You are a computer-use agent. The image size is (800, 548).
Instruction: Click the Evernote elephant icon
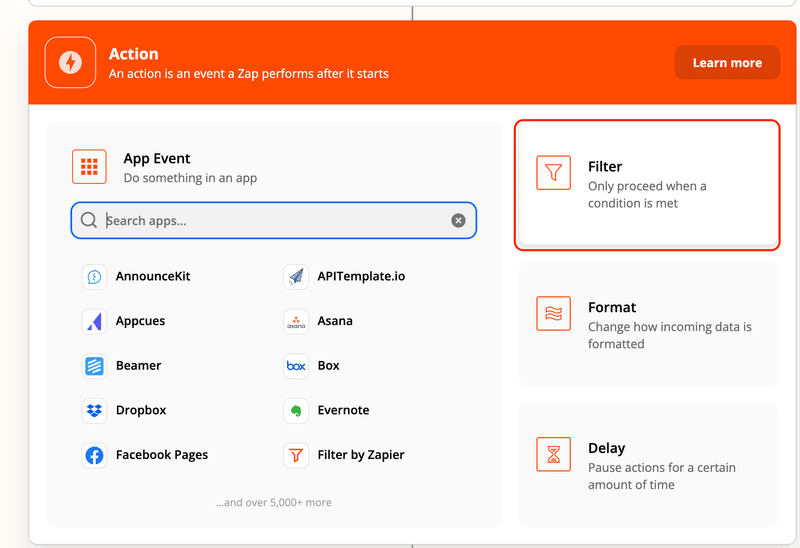296,410
